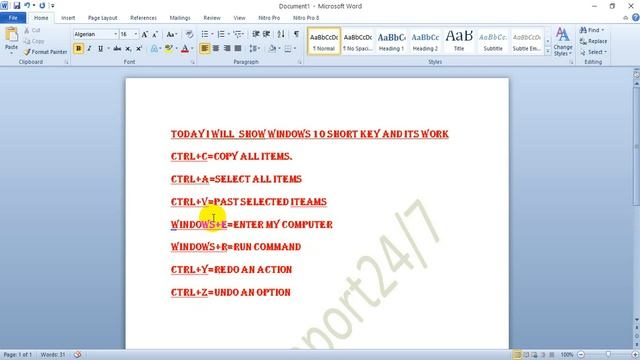Click the Multilevel List icon
Image resolution: width=640 pixels, height=360 pixels.
tap(238, 34)
